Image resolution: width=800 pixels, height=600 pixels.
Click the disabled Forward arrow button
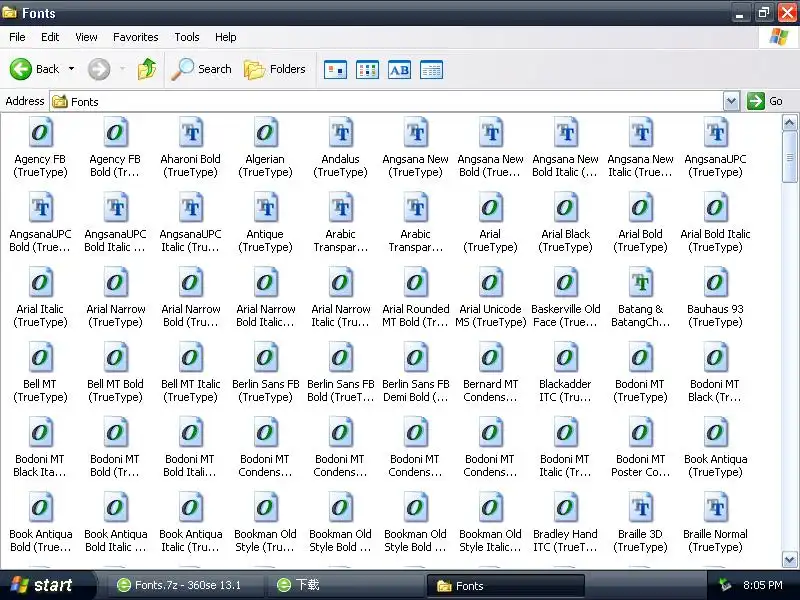click(98, 69)
